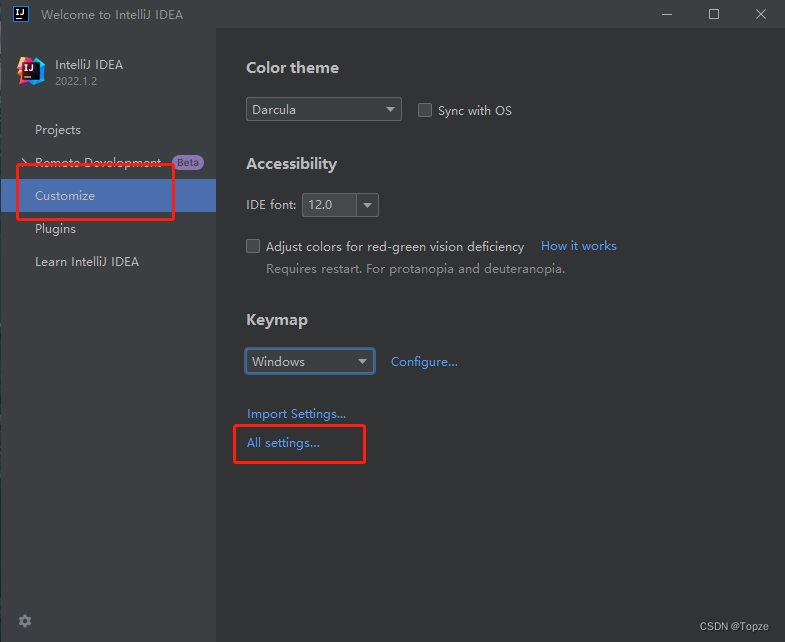Click the Accessibility heading
The height and width of the screenshot is (642, 785).
(x=291, y=164)
